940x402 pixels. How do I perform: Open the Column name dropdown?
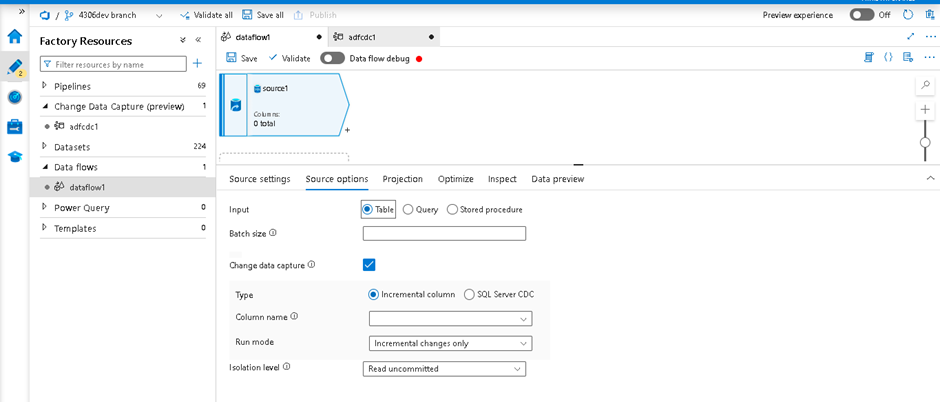point(450,319)
